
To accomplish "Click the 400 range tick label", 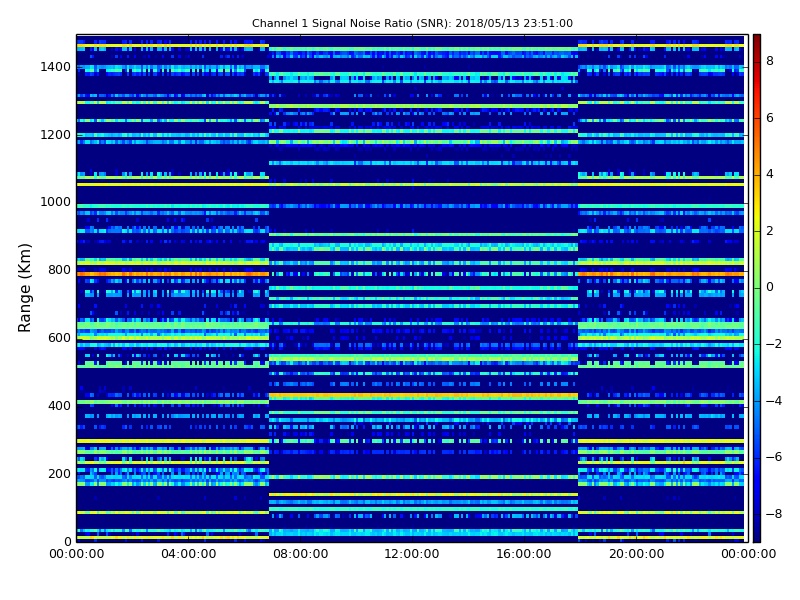I will (59, 406).
